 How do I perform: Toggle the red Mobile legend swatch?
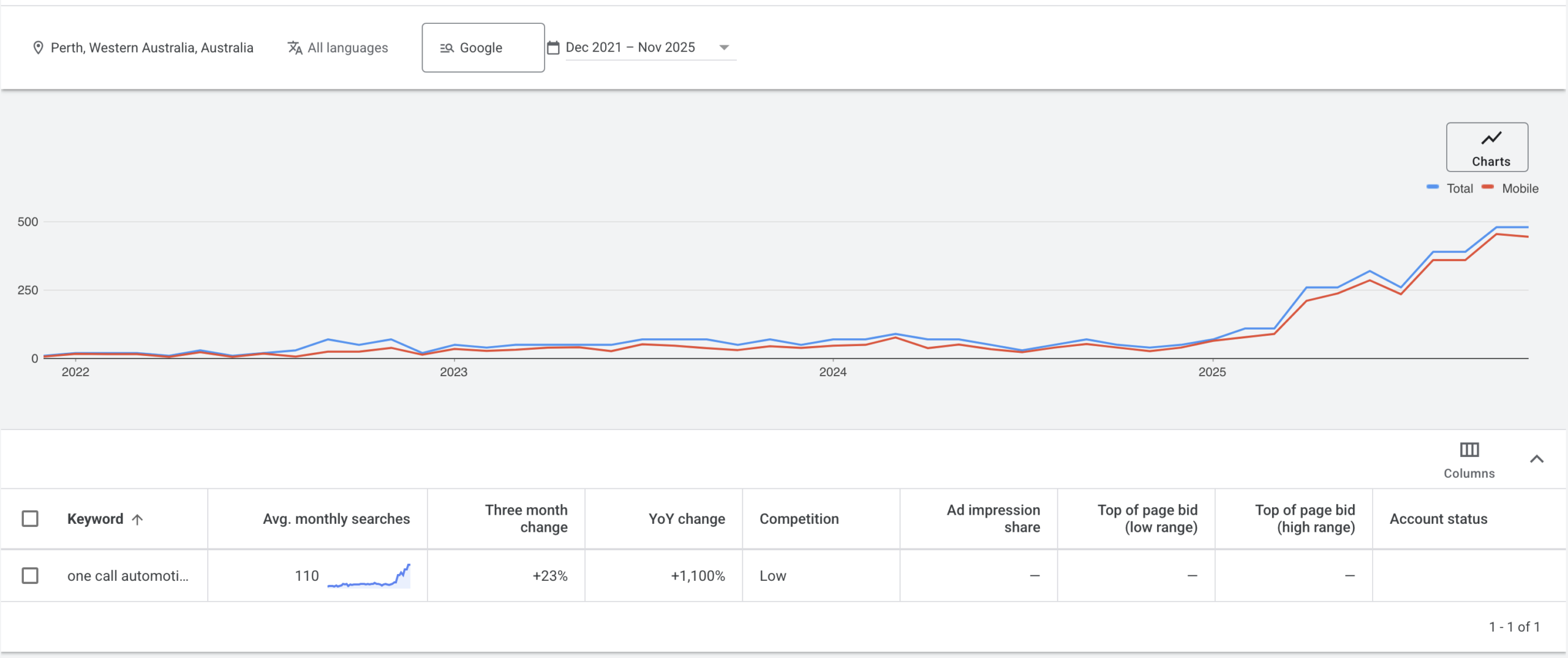[1488, 187]
